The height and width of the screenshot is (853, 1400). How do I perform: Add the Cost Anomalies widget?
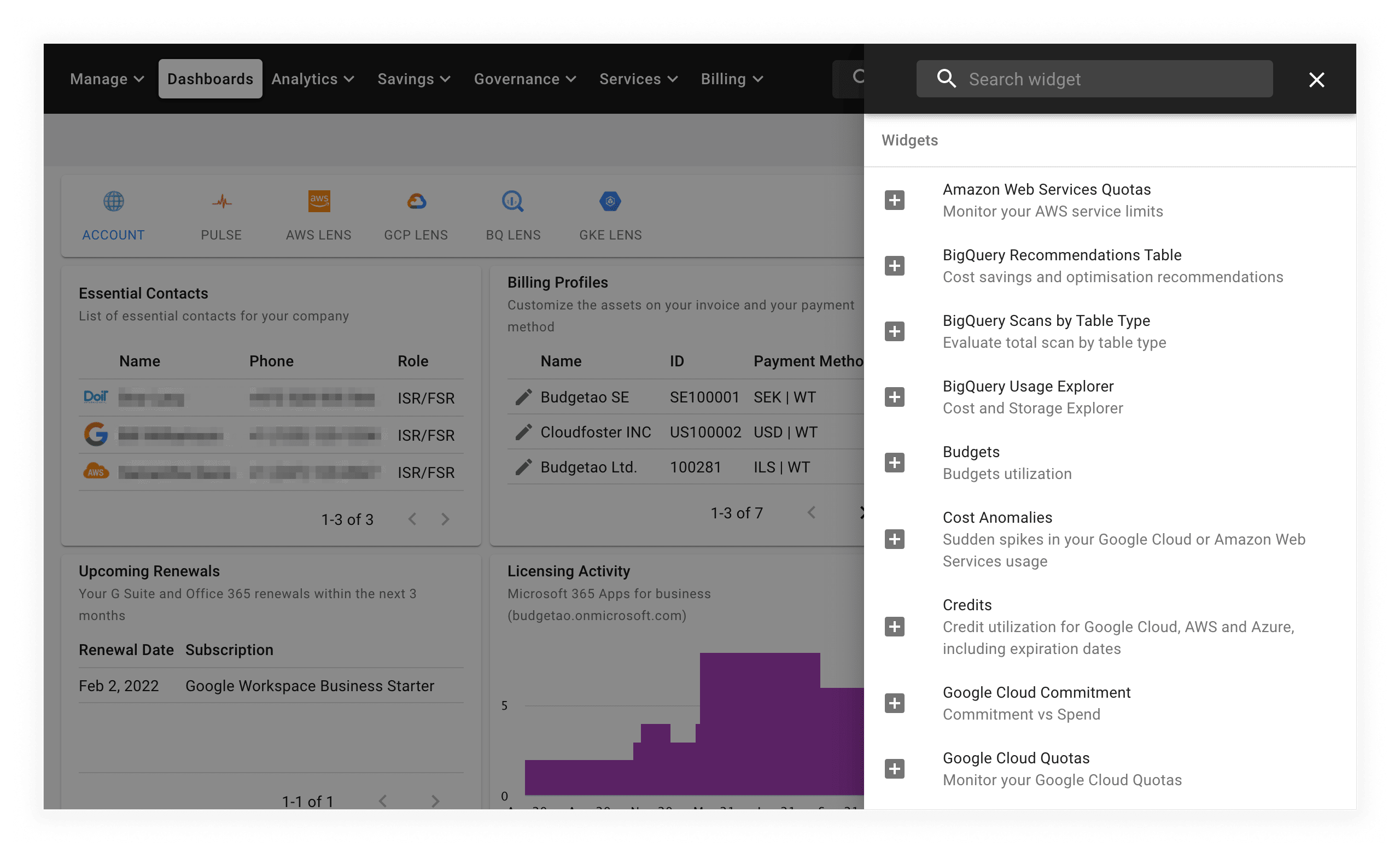894,539
